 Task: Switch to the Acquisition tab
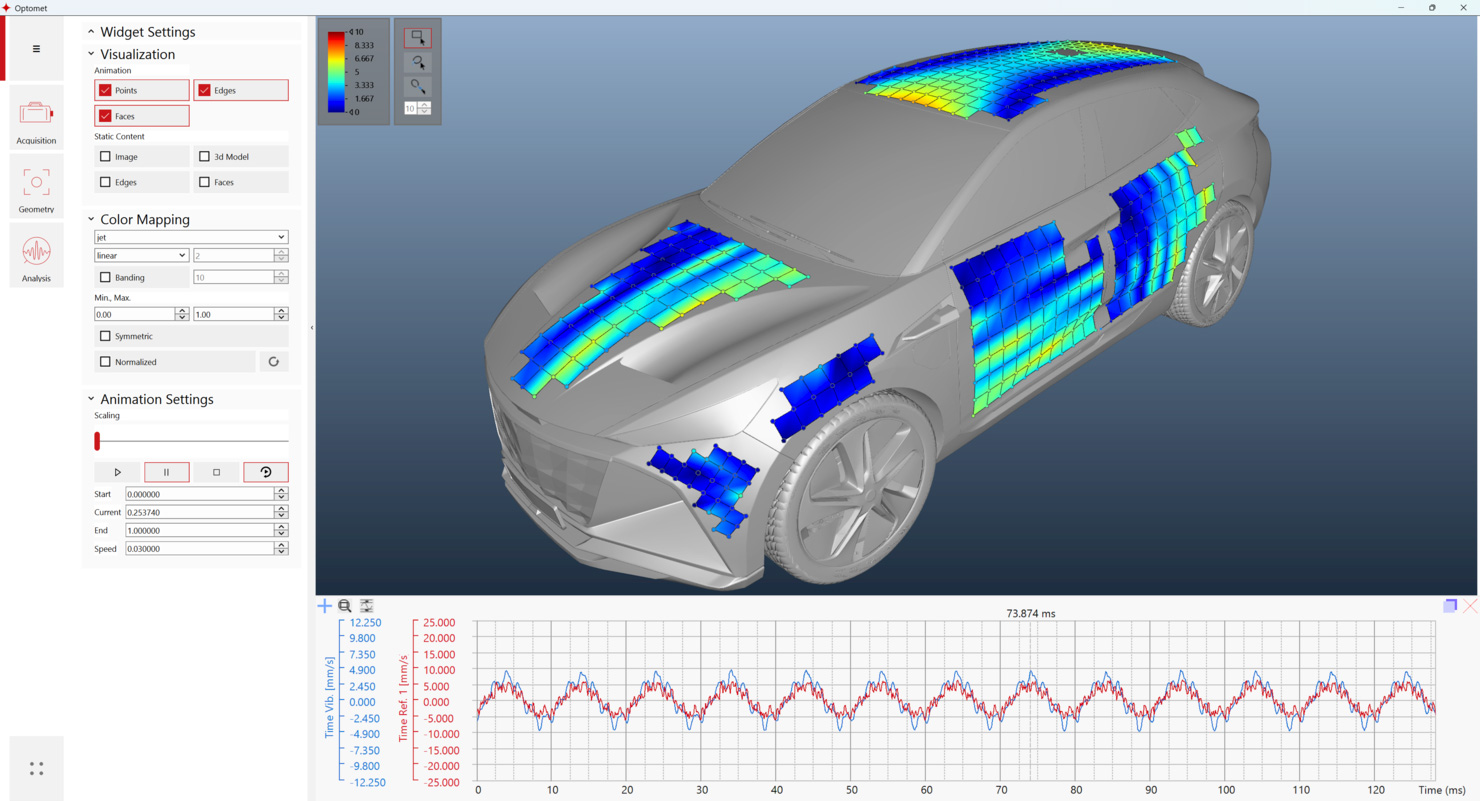(x=36, y=120)
